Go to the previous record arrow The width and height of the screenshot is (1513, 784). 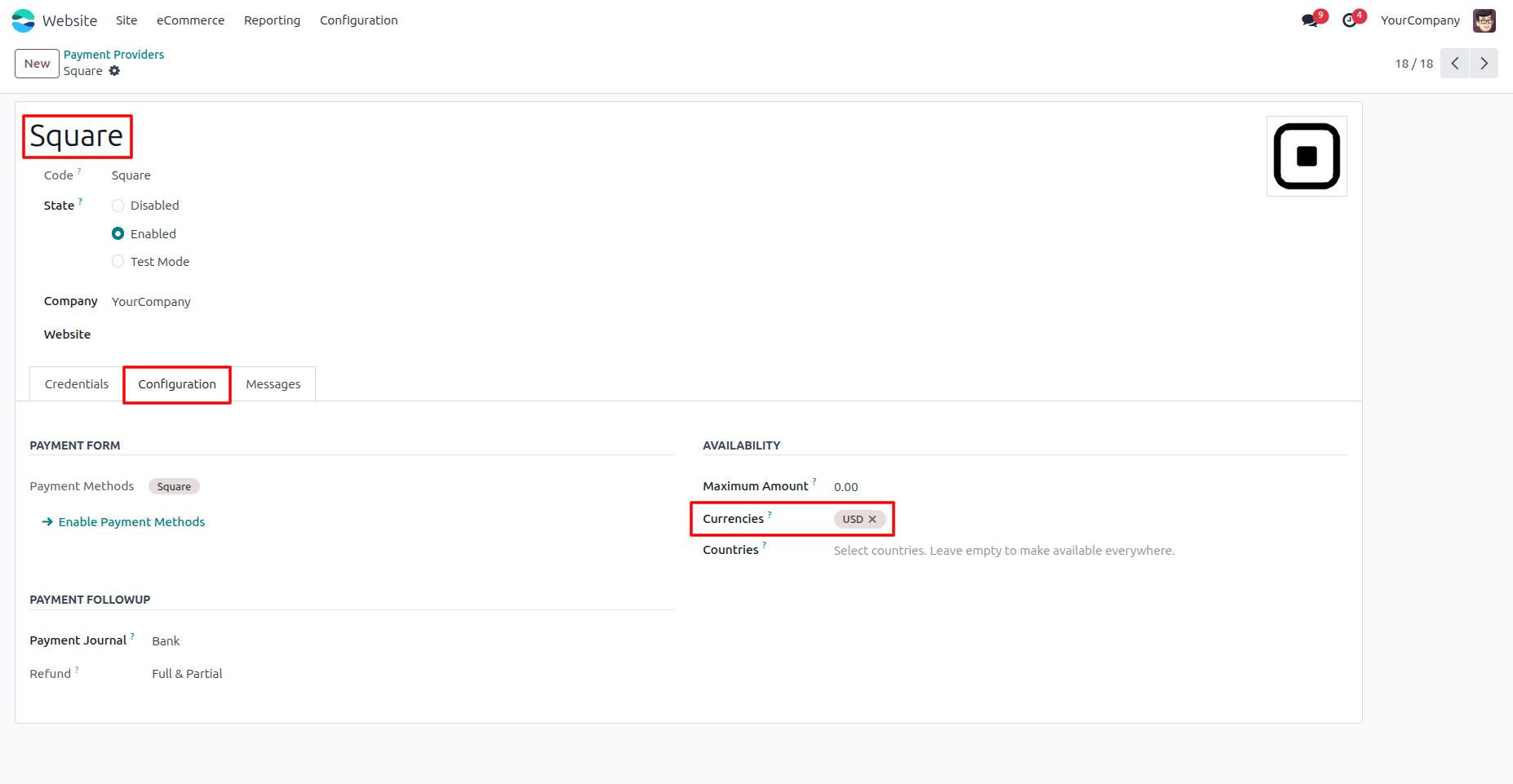[1455, 64]
